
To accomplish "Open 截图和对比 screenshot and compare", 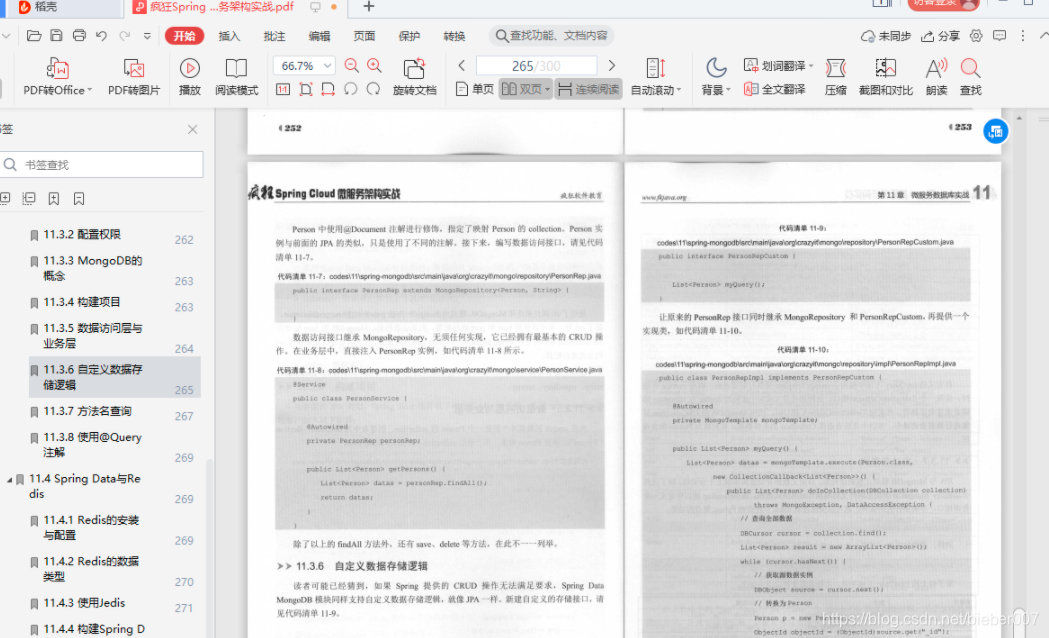I will 886,77.
